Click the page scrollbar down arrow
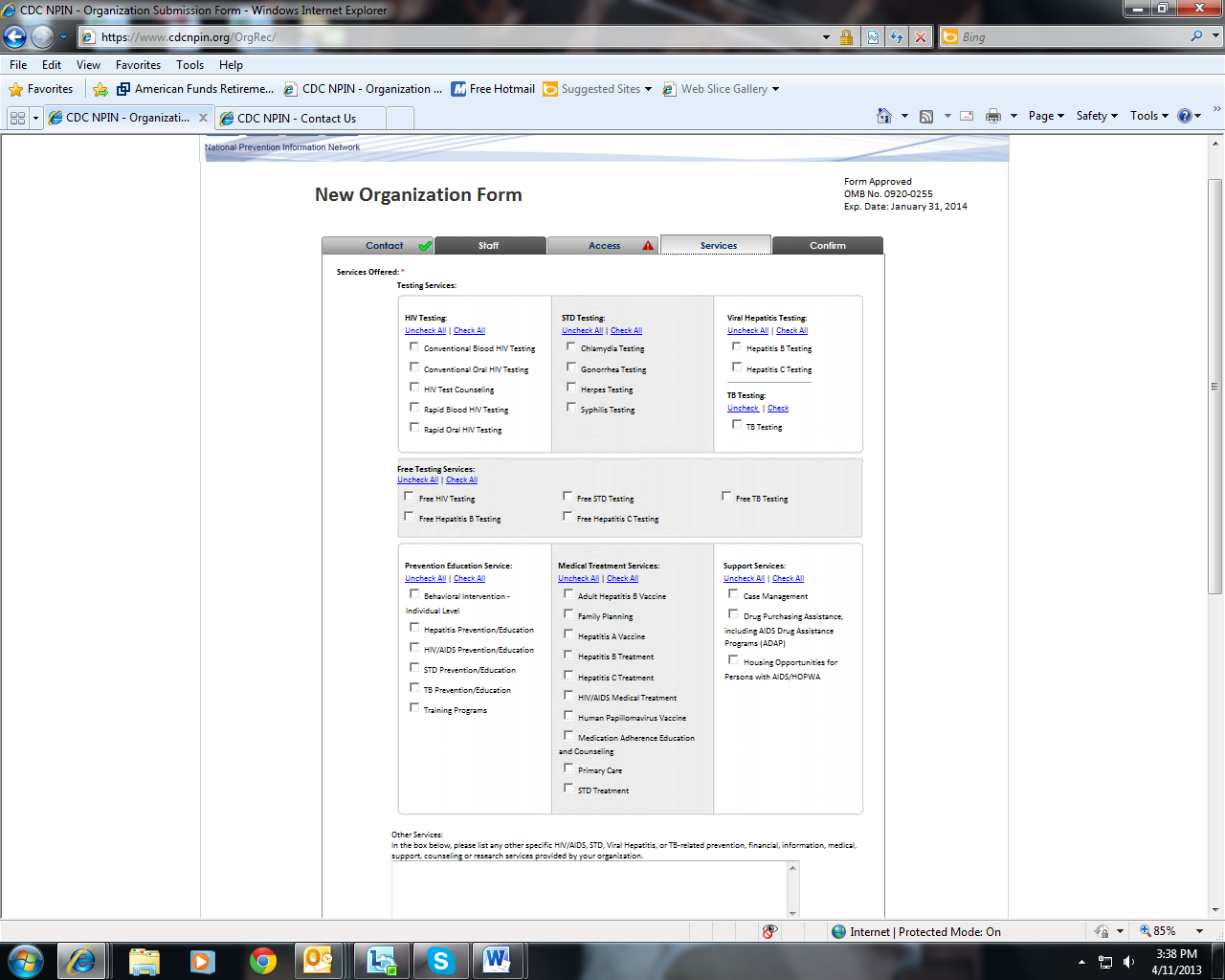 [x=1215, y=910]
